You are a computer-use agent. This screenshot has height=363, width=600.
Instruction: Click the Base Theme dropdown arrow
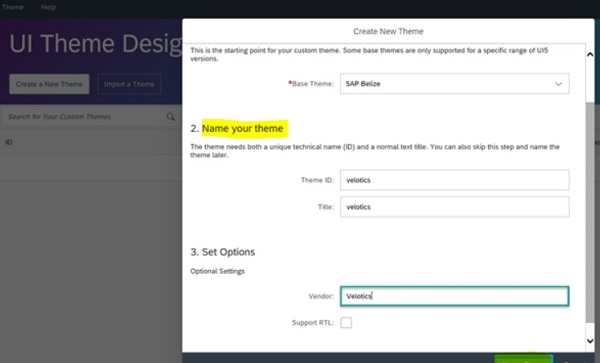point(559,84)
